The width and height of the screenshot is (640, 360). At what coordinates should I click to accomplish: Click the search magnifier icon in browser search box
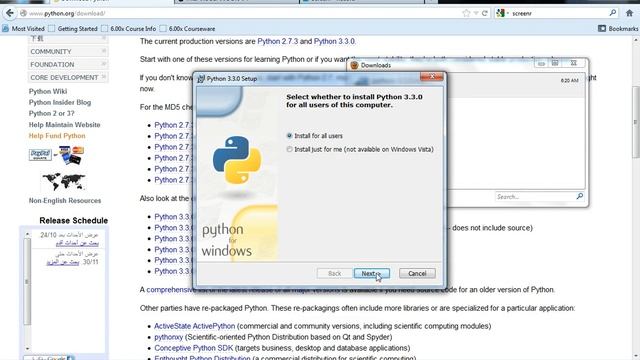click(x=613, y=13)
